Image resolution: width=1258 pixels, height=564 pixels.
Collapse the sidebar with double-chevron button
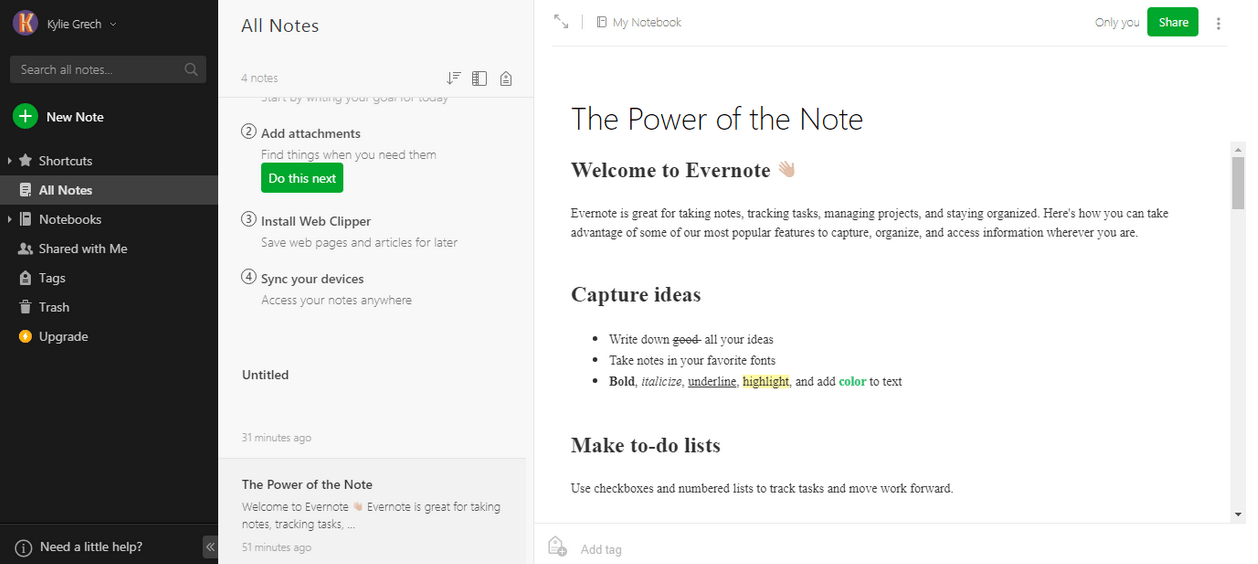click(x=210, y=547)
